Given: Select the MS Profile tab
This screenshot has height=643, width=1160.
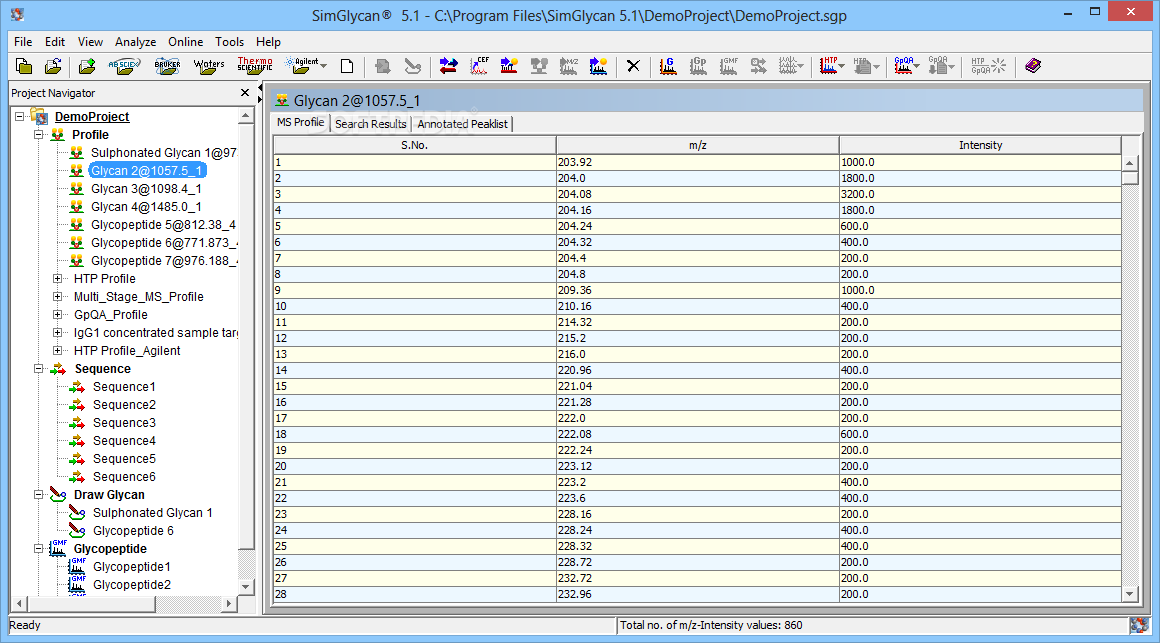Looking at the screenshot, I should 300,122.
